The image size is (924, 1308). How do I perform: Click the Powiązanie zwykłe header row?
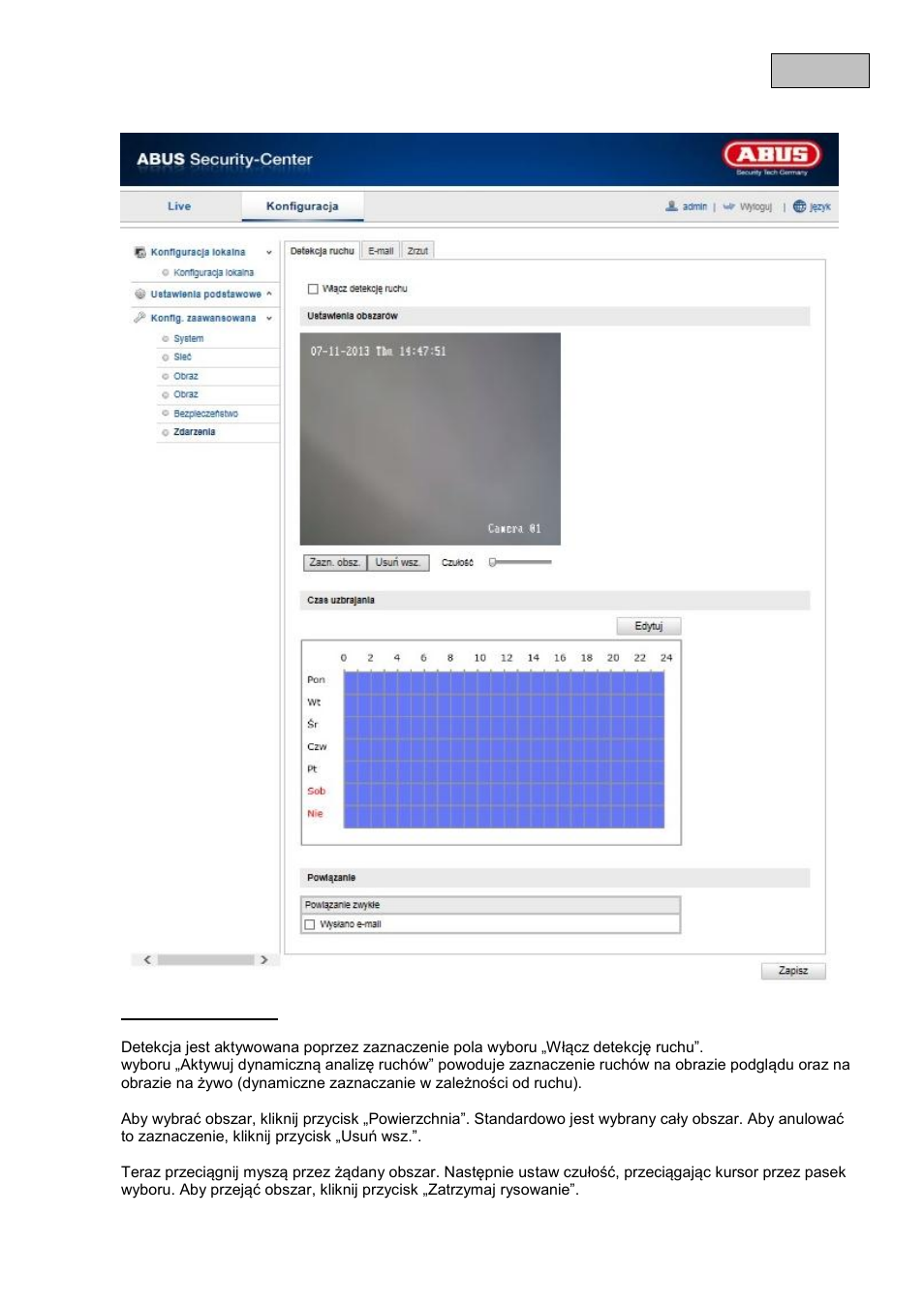click(x=491, y=905)
